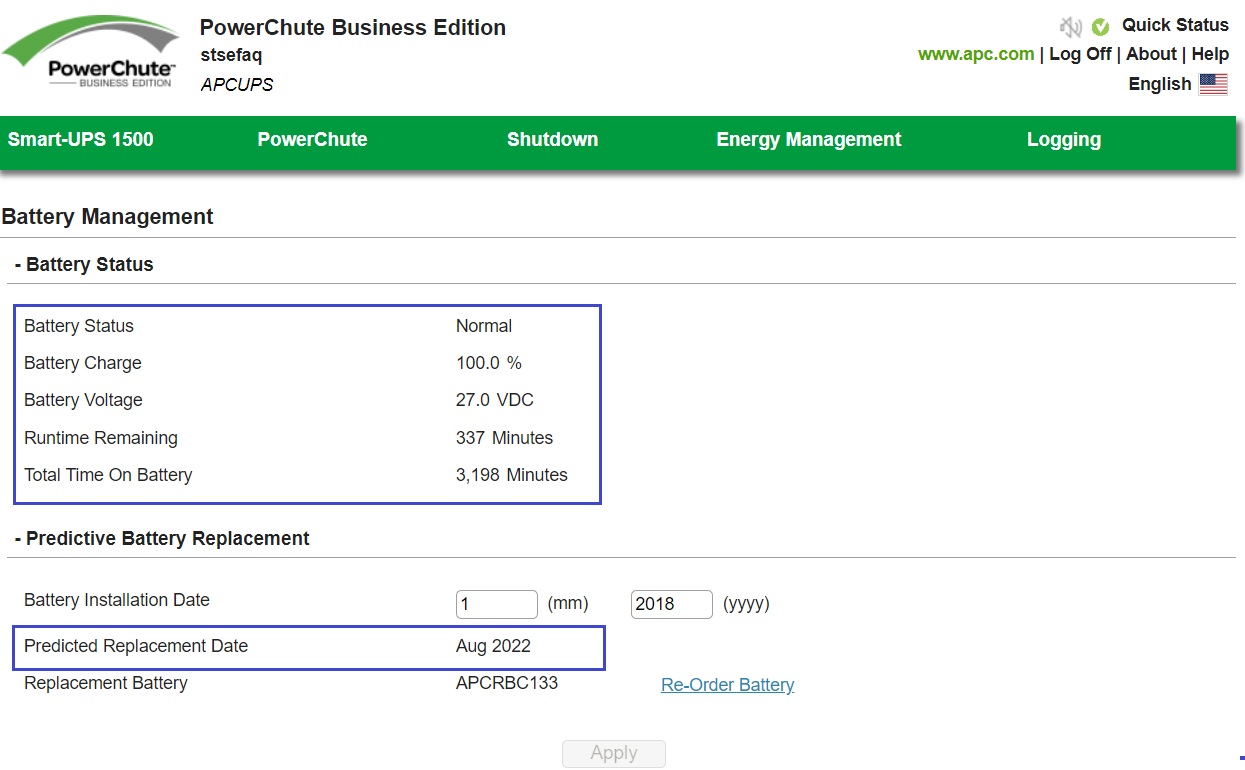The height and width of the screenshot is (770, 1245).
Task: Click the Apply button
Action: [x=614, y=754]
